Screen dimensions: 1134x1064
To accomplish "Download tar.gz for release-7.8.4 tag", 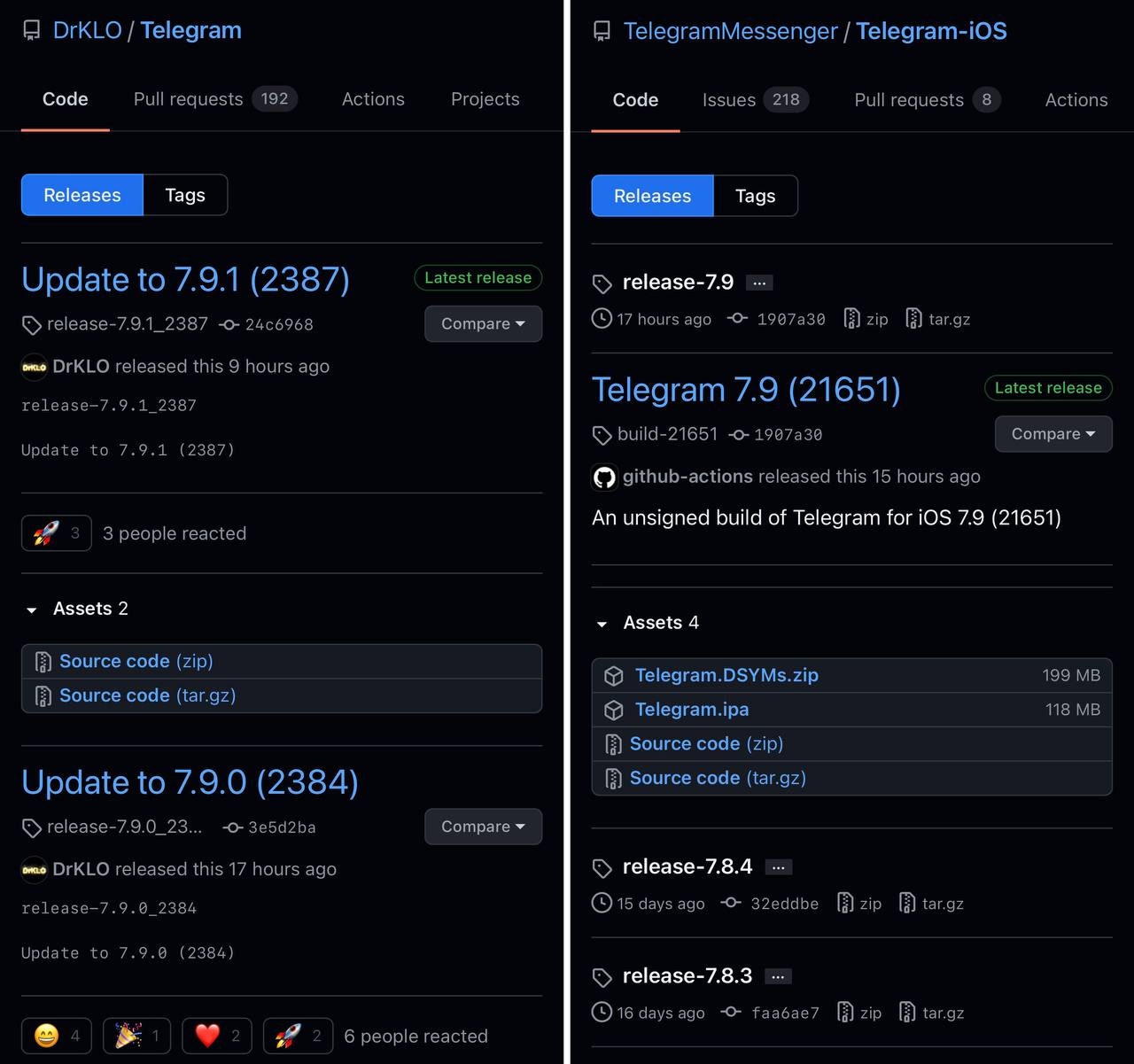I will [x=932, y=904].
